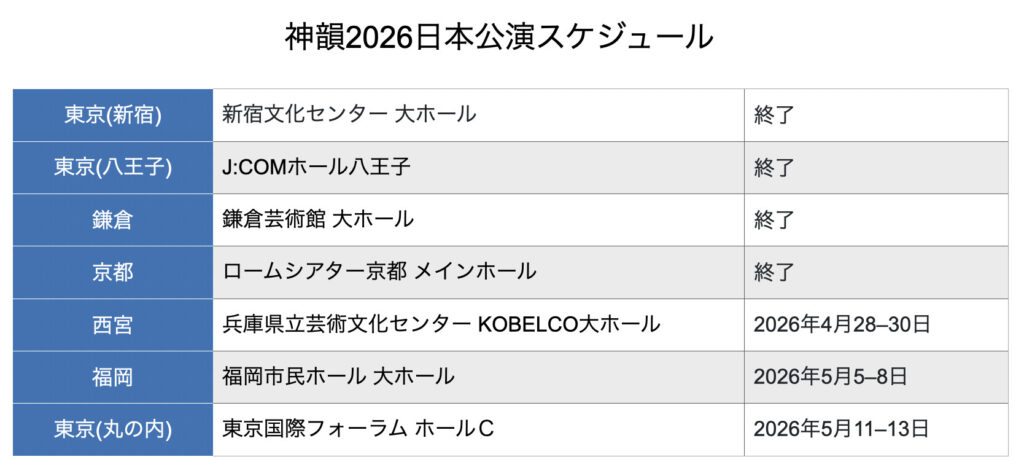1024x473 pixels.
Task: Select the 2026年5月11–13日 date cell
Action: coord(841,429)
